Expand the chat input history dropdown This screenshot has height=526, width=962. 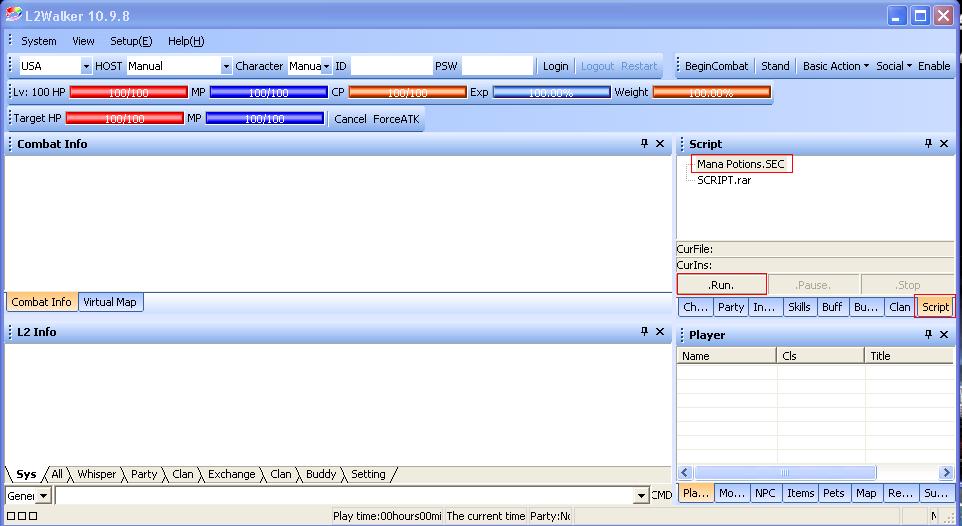[641, 495]
